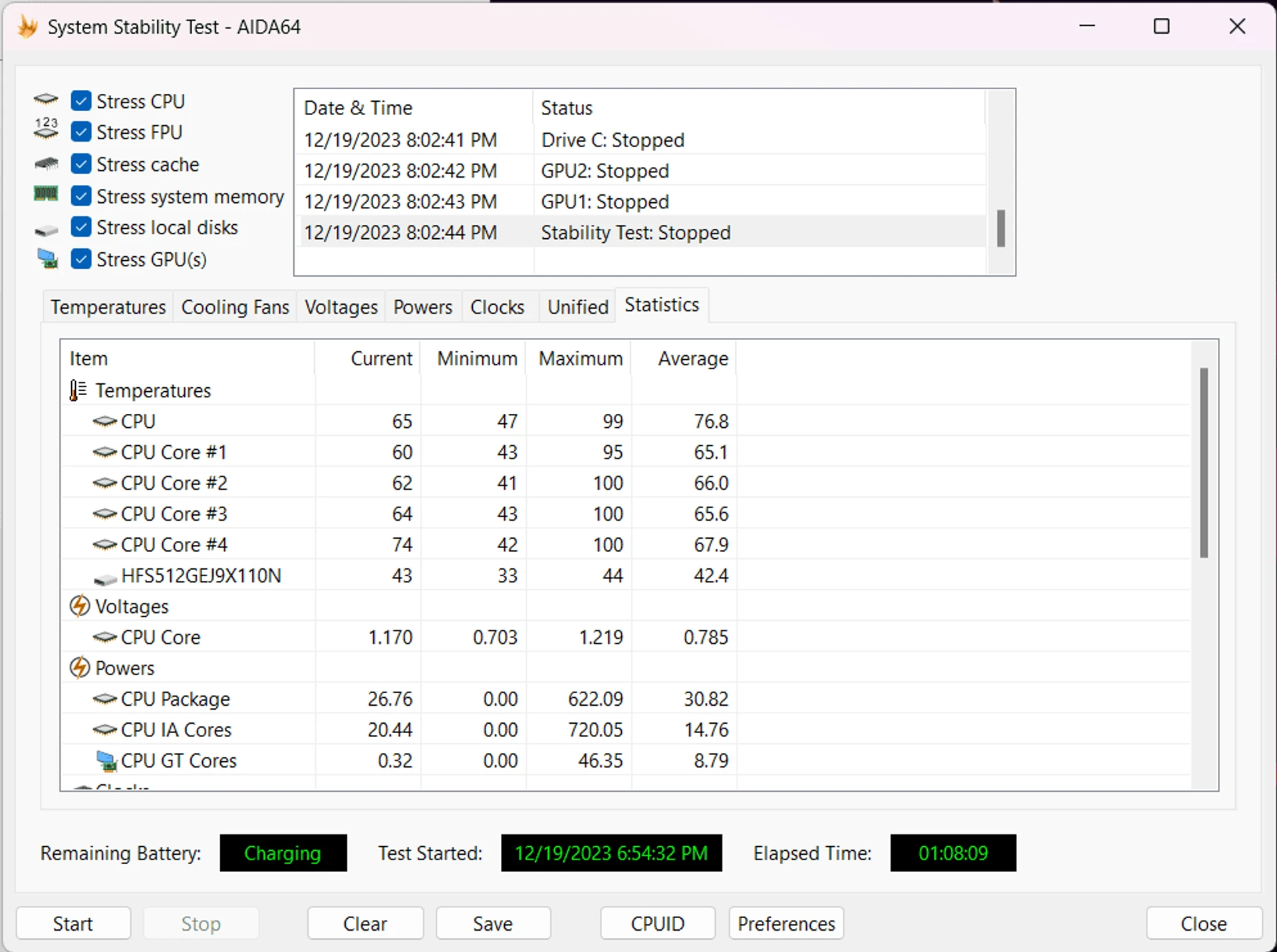
Task: Open the Preferences dialog
Action: pyautogui.click(x=786, y=923)
